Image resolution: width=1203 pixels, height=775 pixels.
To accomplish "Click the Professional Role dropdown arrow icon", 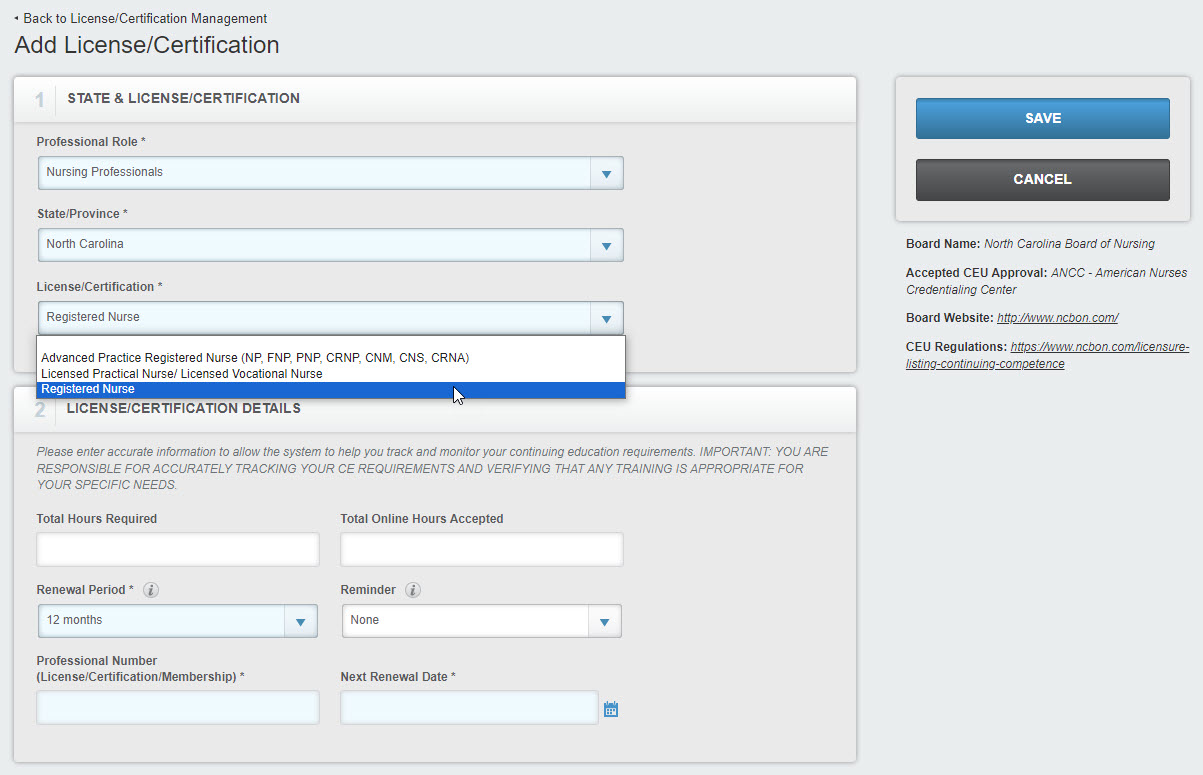I will click(606, 172).
